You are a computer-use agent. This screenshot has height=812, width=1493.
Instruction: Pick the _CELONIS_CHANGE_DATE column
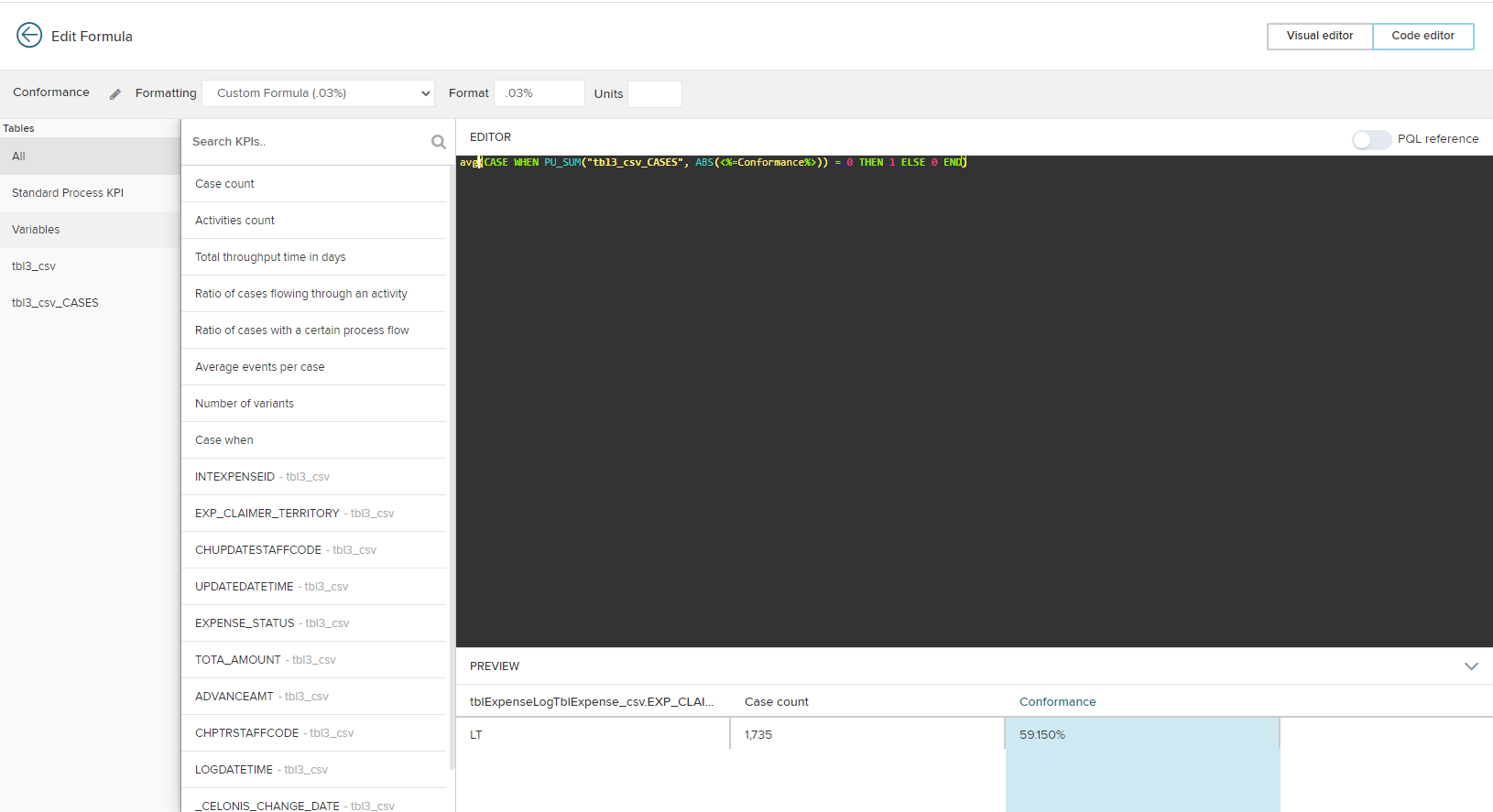coord(314,801)
